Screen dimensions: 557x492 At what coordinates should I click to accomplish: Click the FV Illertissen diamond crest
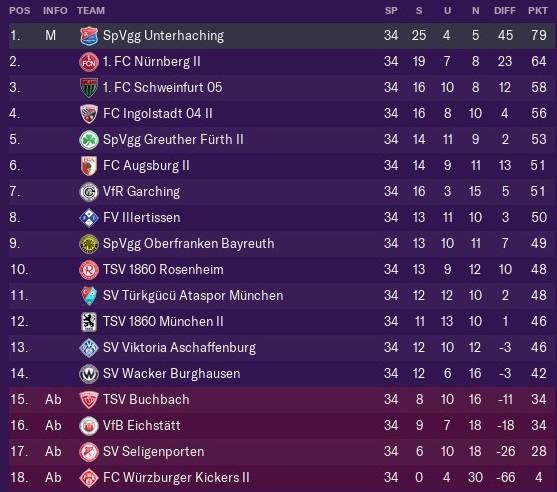(89, 217)
